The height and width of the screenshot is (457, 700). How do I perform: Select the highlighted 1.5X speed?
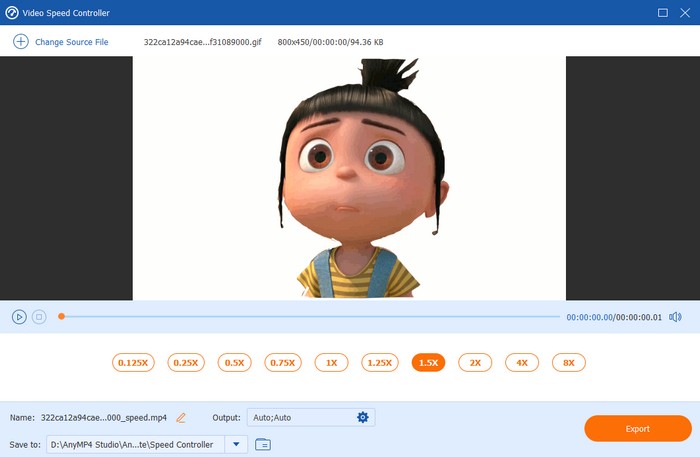[428, 362]
